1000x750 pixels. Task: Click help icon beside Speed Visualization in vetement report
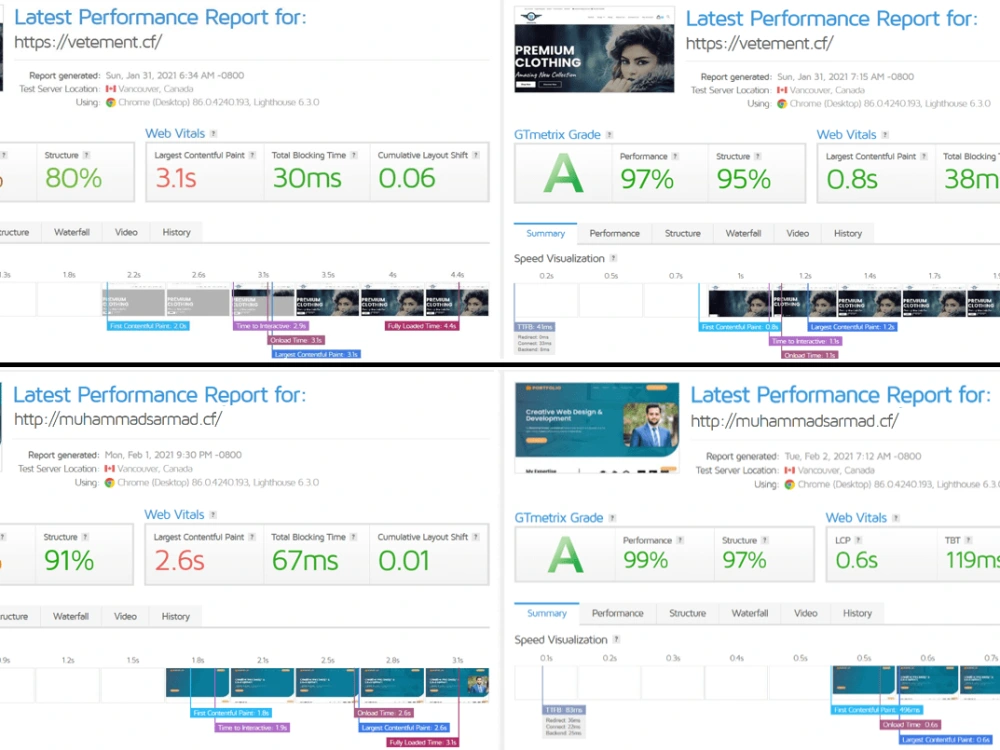tap(614, 258)
